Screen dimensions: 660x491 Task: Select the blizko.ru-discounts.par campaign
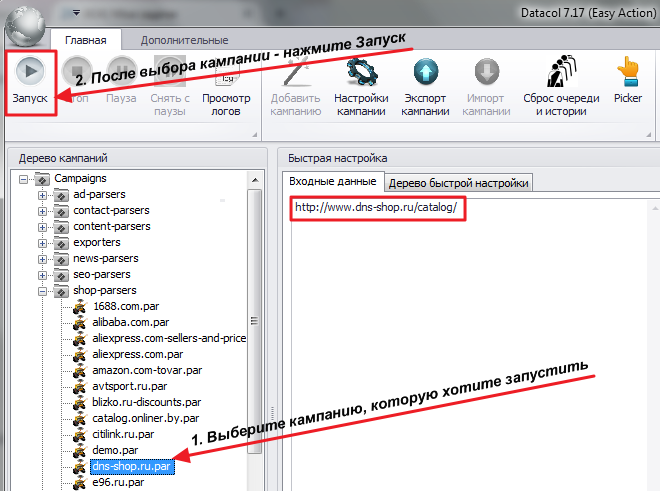146,402
